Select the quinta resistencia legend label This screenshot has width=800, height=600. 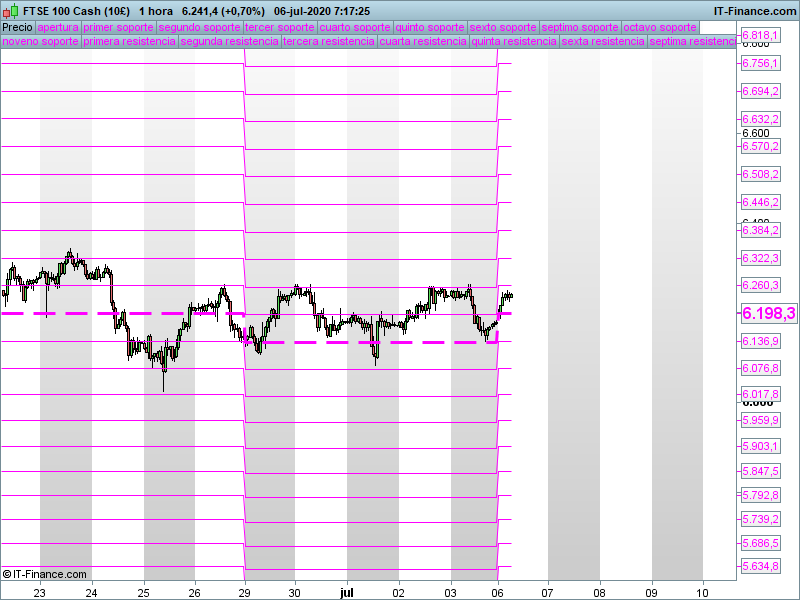[x=514, y=42]
